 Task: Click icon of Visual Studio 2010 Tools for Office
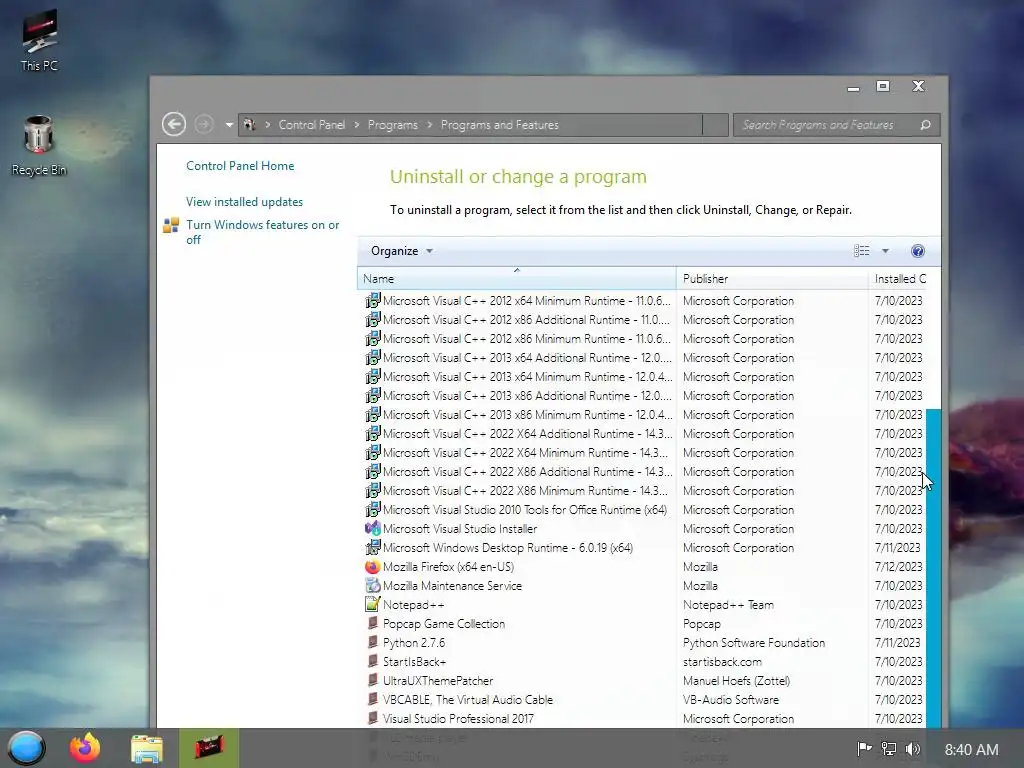[x=372, y=509]
